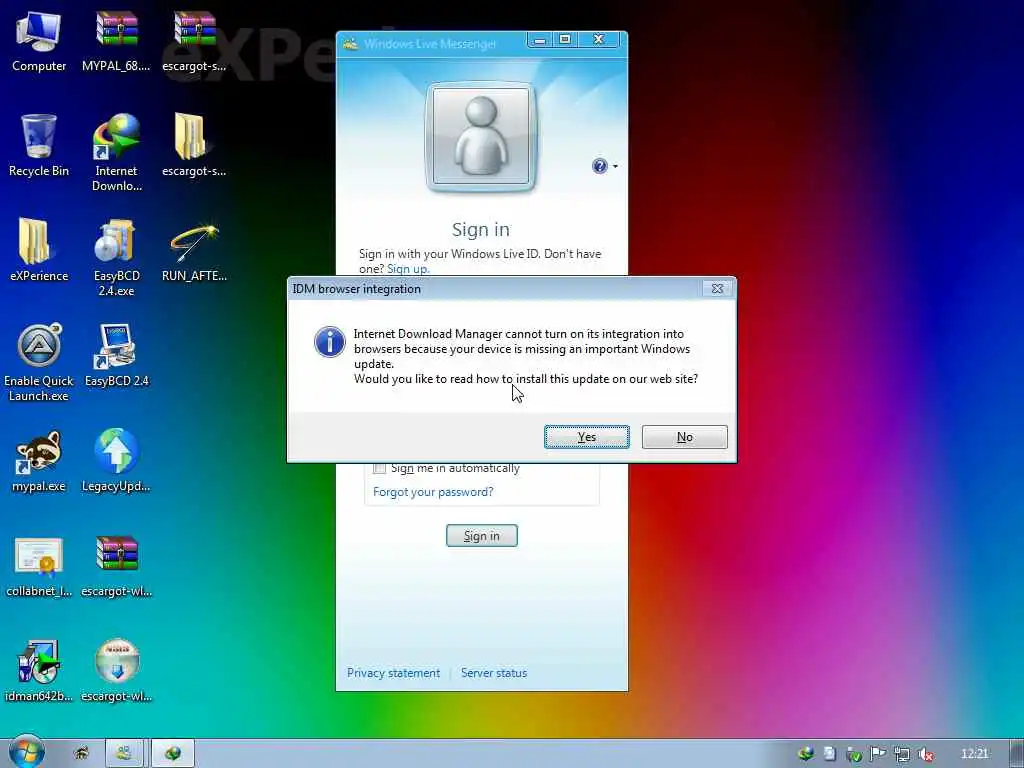The image size is (1024, 768).
Task: Select the mypal.exe raccoon icon
Action: [39, 460]
